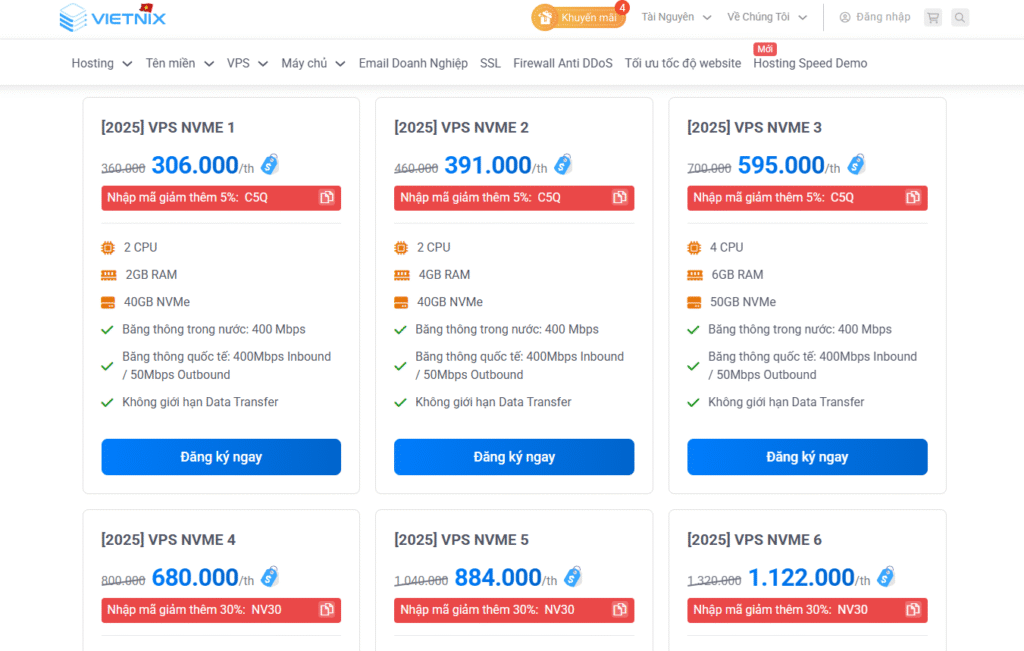Copy the C5Q code on VPS NVME 3

pos(913,198)
